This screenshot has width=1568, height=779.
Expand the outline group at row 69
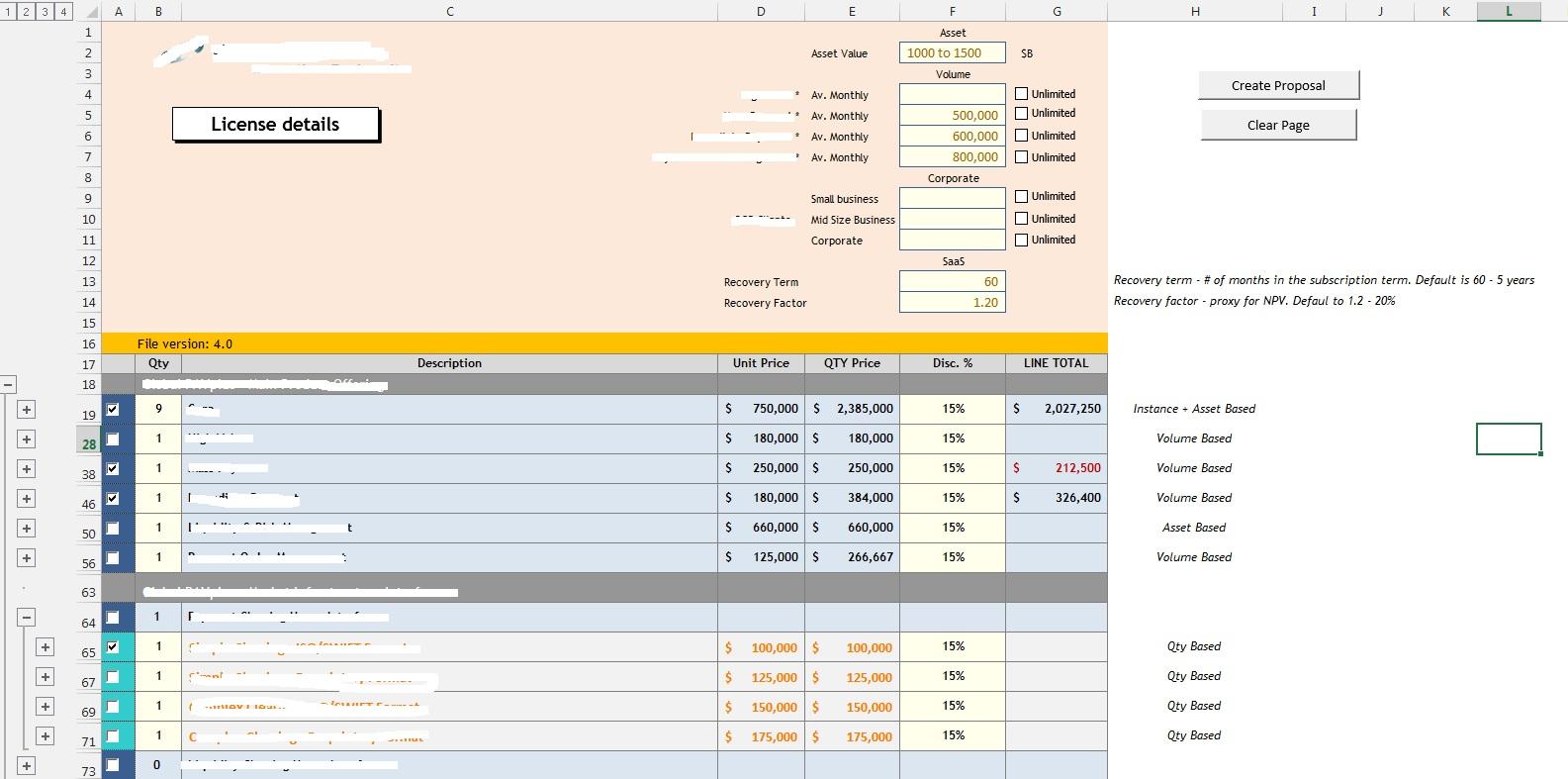click(x=45, y=707)
